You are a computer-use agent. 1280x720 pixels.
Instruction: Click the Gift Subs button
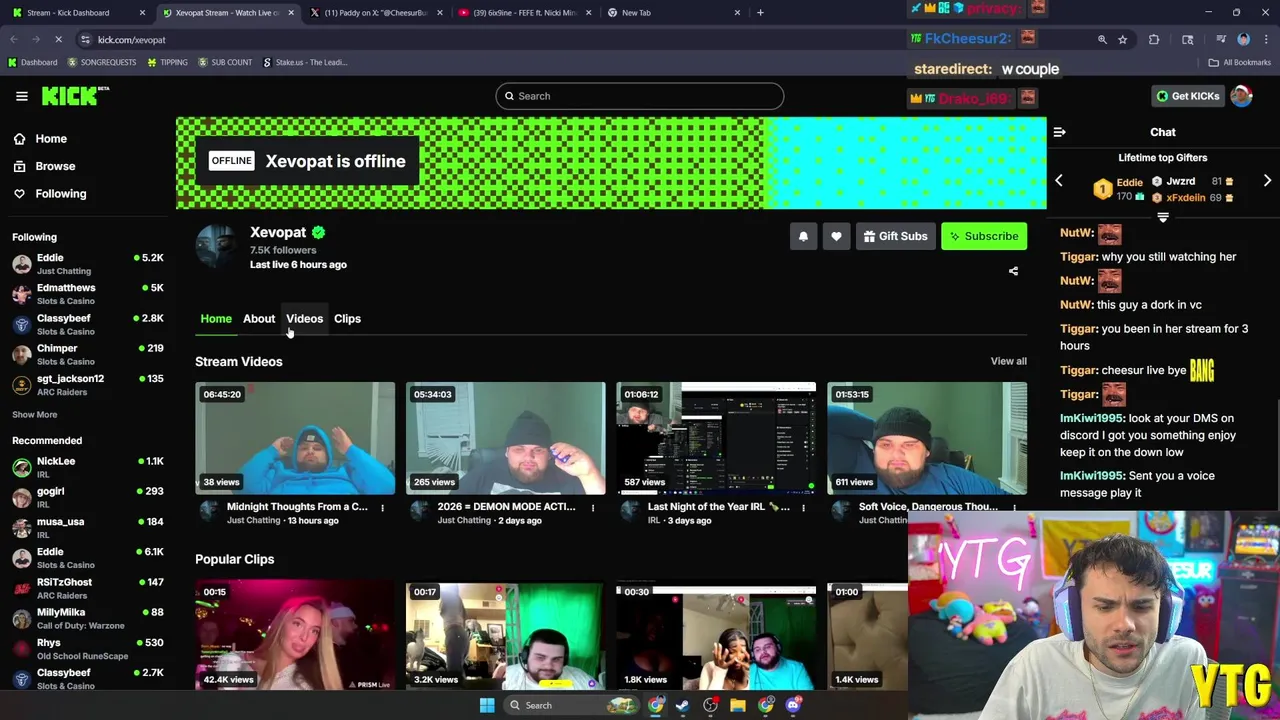[895, 236]
